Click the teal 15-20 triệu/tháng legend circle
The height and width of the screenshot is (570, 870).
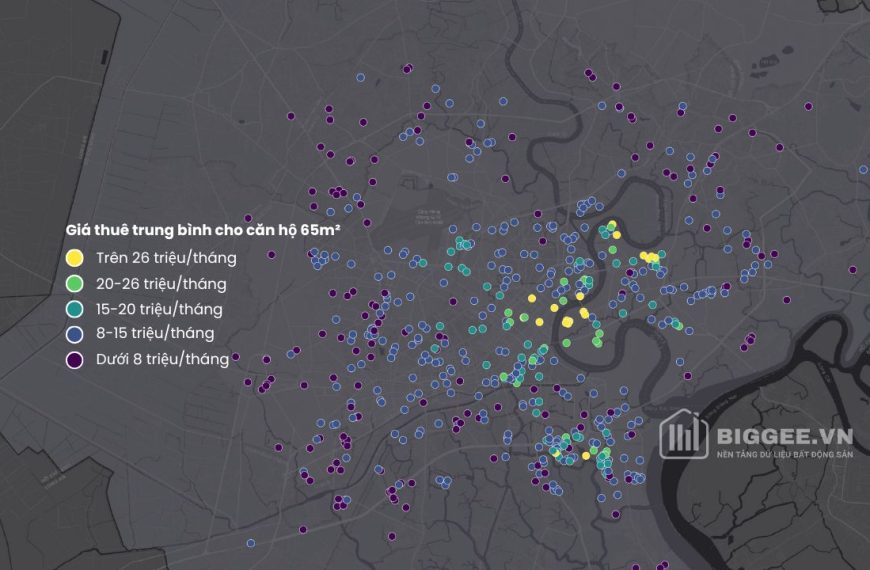tap(74, 309)
